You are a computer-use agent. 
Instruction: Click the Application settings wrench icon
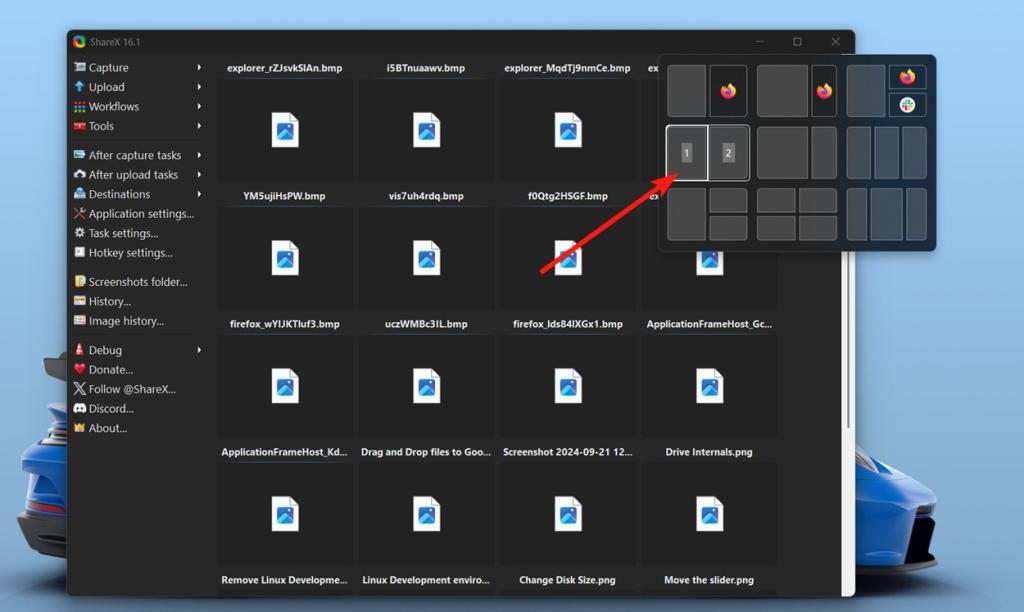[x=79, y=213]
